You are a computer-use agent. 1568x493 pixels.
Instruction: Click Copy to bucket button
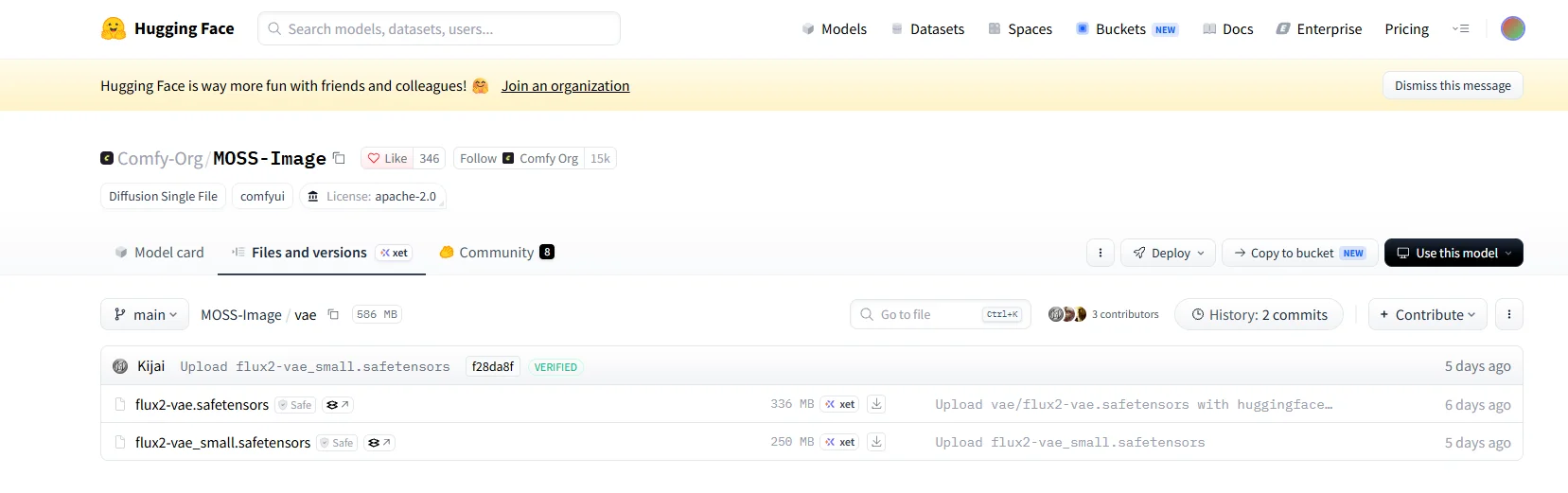click(1299, 253)
